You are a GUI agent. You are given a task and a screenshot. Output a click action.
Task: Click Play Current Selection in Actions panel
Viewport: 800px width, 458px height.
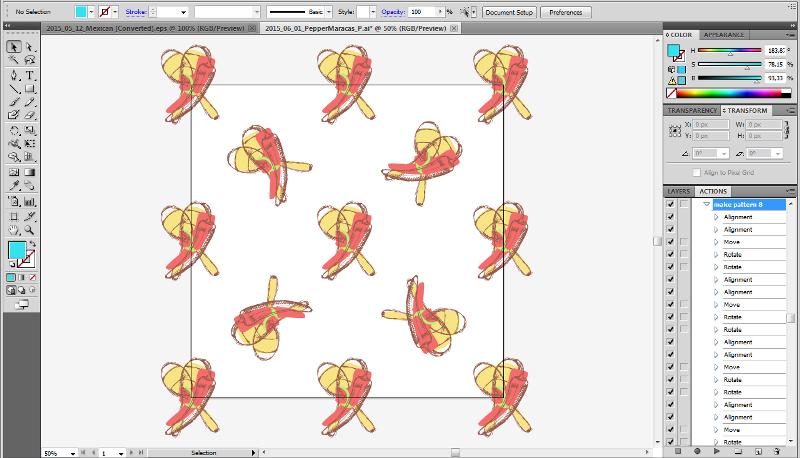click(x=716, y=451)
